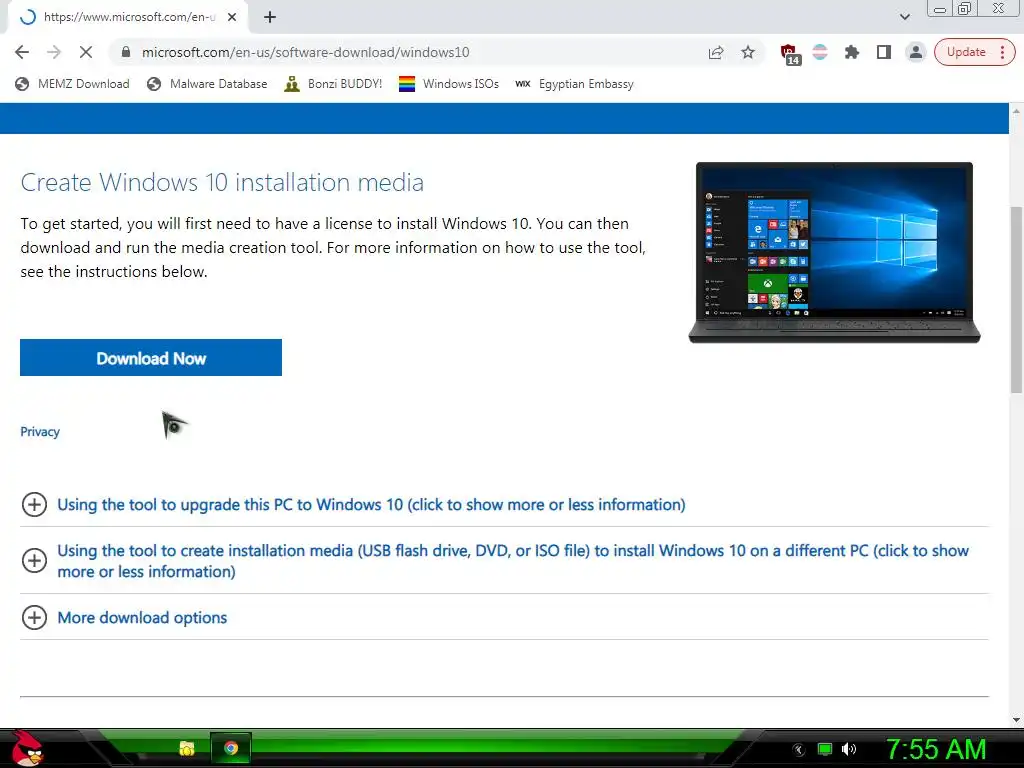Click the More download options link text
This screenshot has width=1024, height=768.
[x=142, y=618]
